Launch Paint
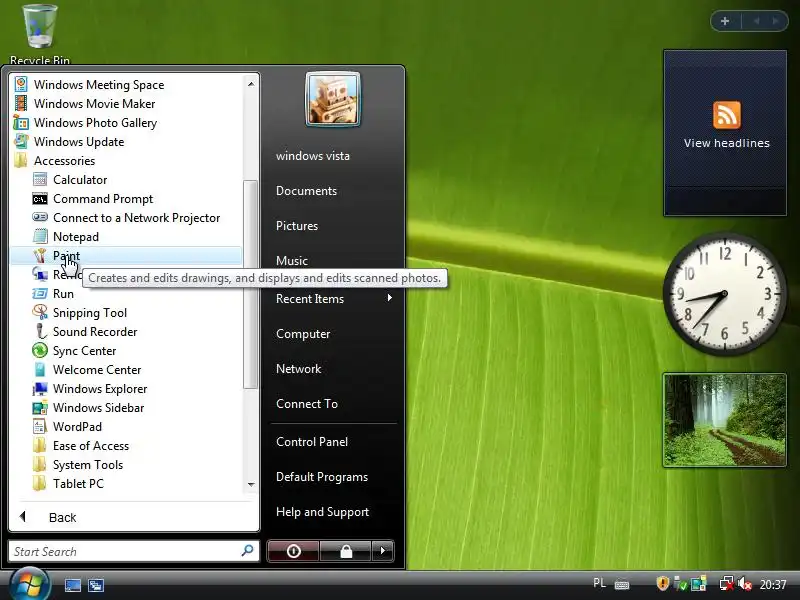 [126, 256]
